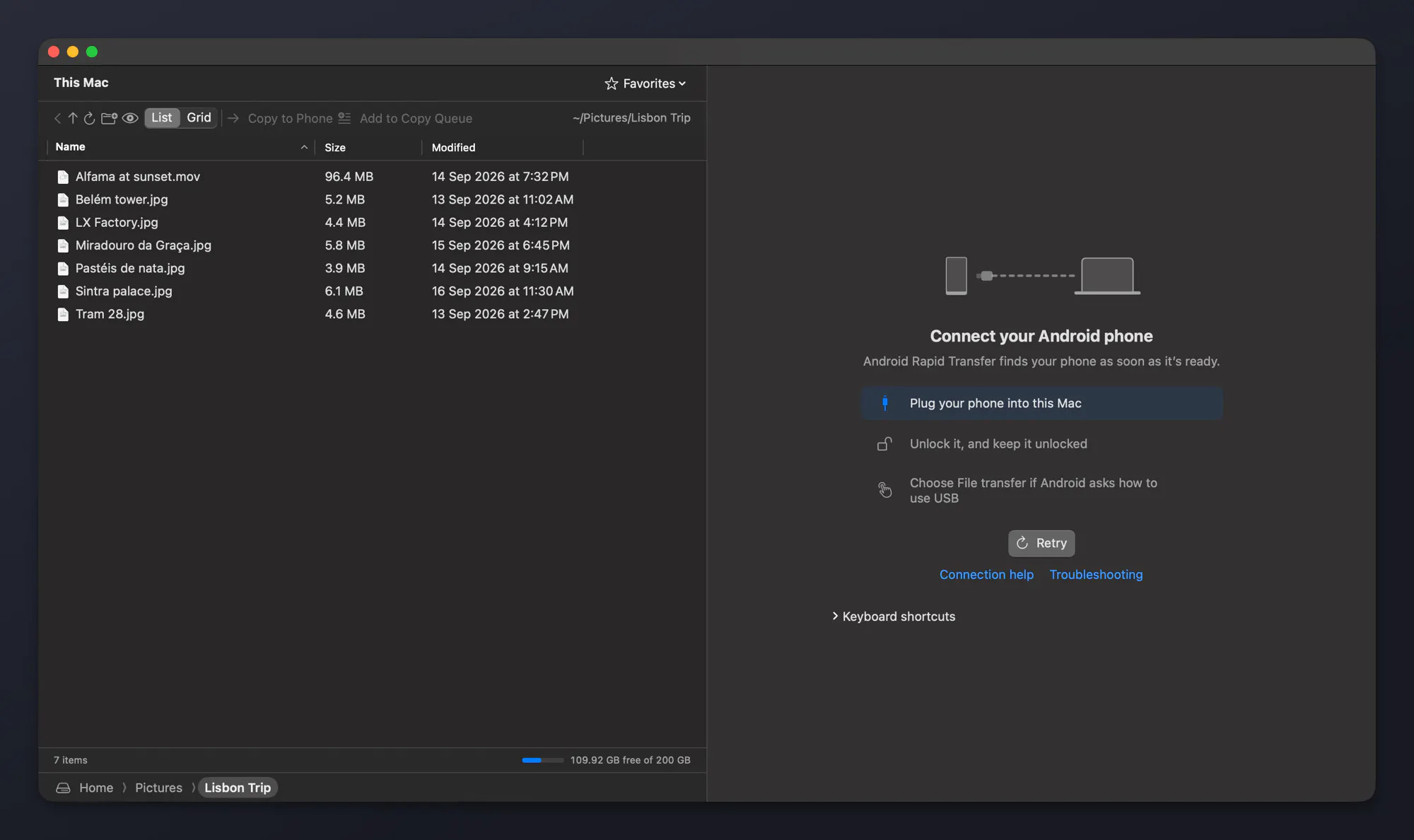Click the disk usage progress bar
This screenshot has width=1414, height=840.
(542, 760)
